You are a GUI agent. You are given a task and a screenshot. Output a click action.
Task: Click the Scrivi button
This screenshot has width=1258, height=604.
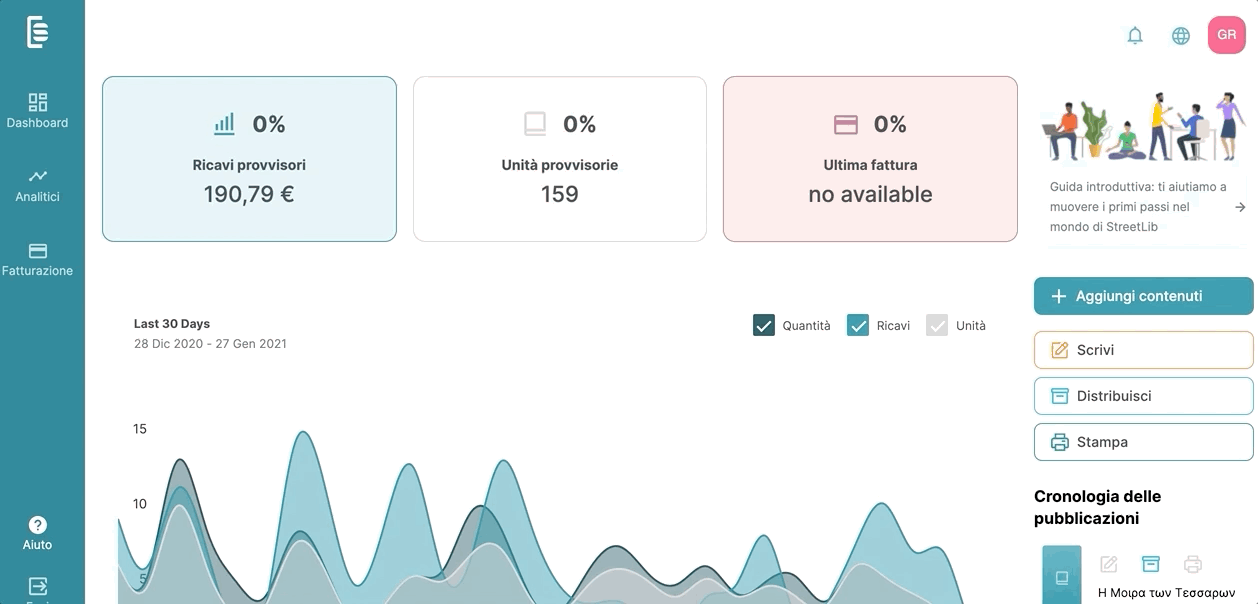(1144, 350)
